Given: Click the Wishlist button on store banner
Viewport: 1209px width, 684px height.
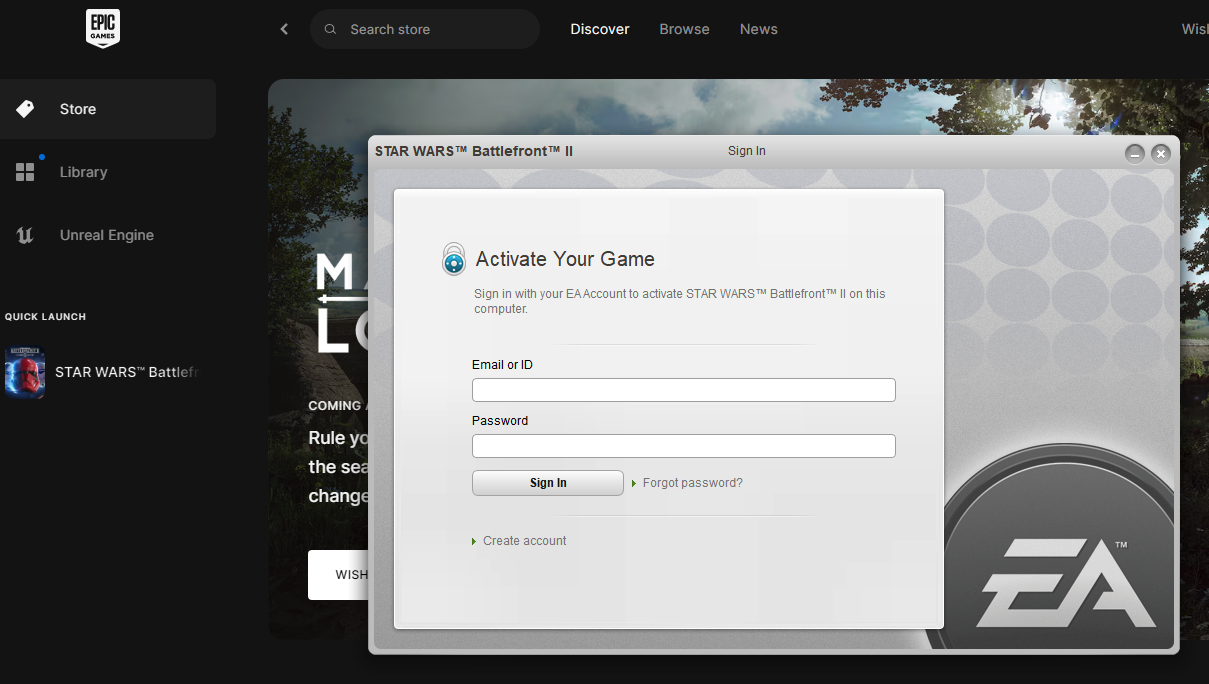Looking at the screenshot, I should pyautogui.click(x=338, y=575).
